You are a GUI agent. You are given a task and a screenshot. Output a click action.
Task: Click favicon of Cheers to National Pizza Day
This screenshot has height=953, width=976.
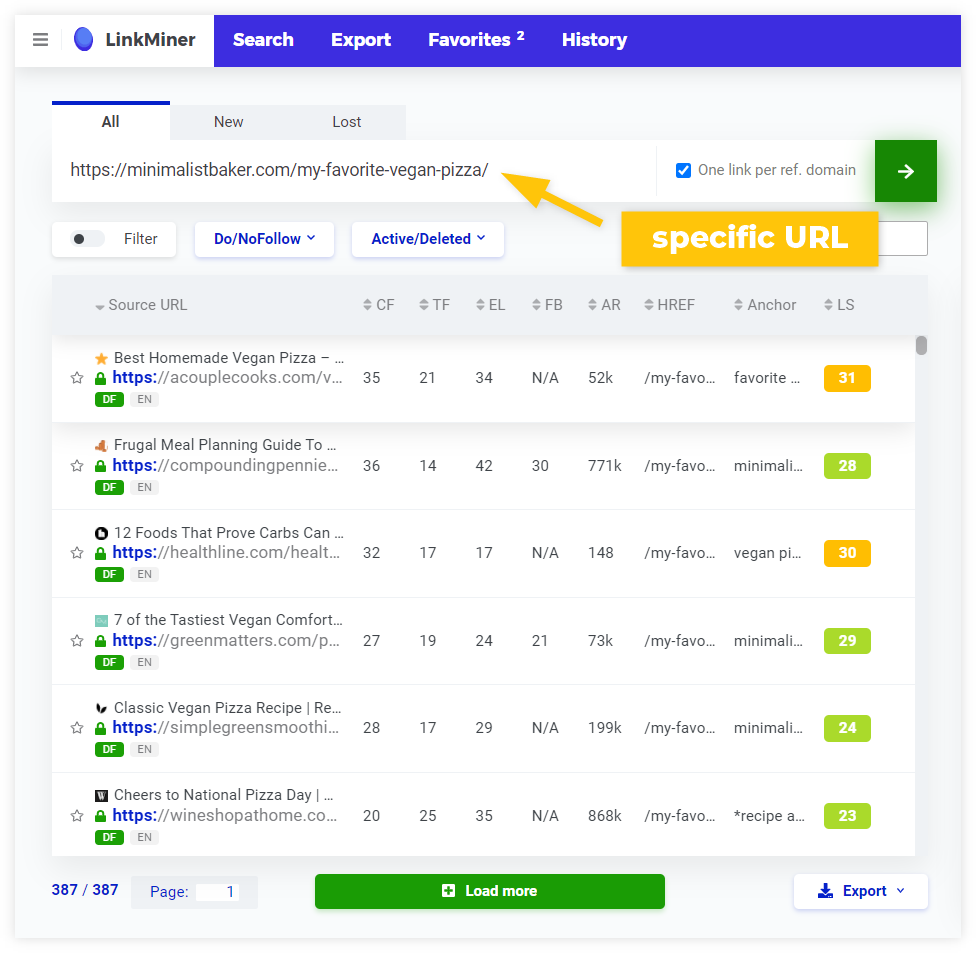click(101, 796)
